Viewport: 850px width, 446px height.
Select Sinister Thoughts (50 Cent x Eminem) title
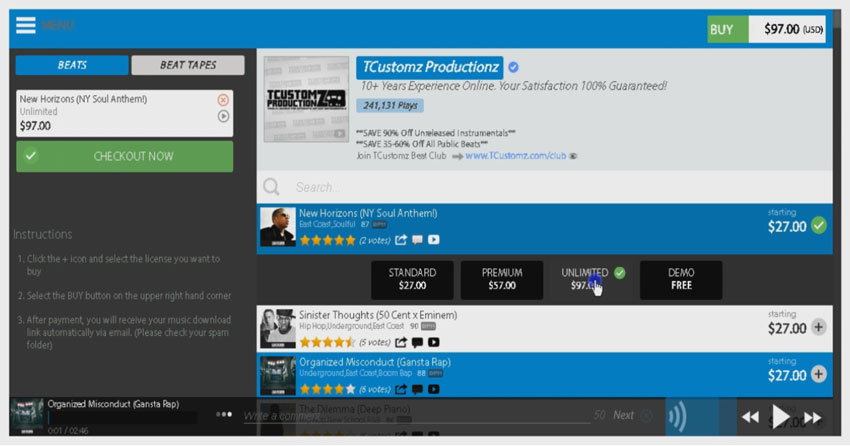click(378, 315)
